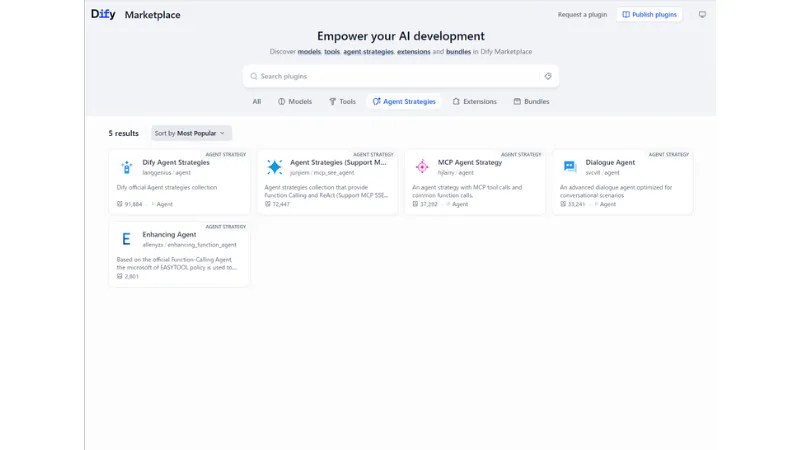The width and height of the screenshot is (800, 450).
Task: Open the Dialogue Agent card title
Action: 610,162
